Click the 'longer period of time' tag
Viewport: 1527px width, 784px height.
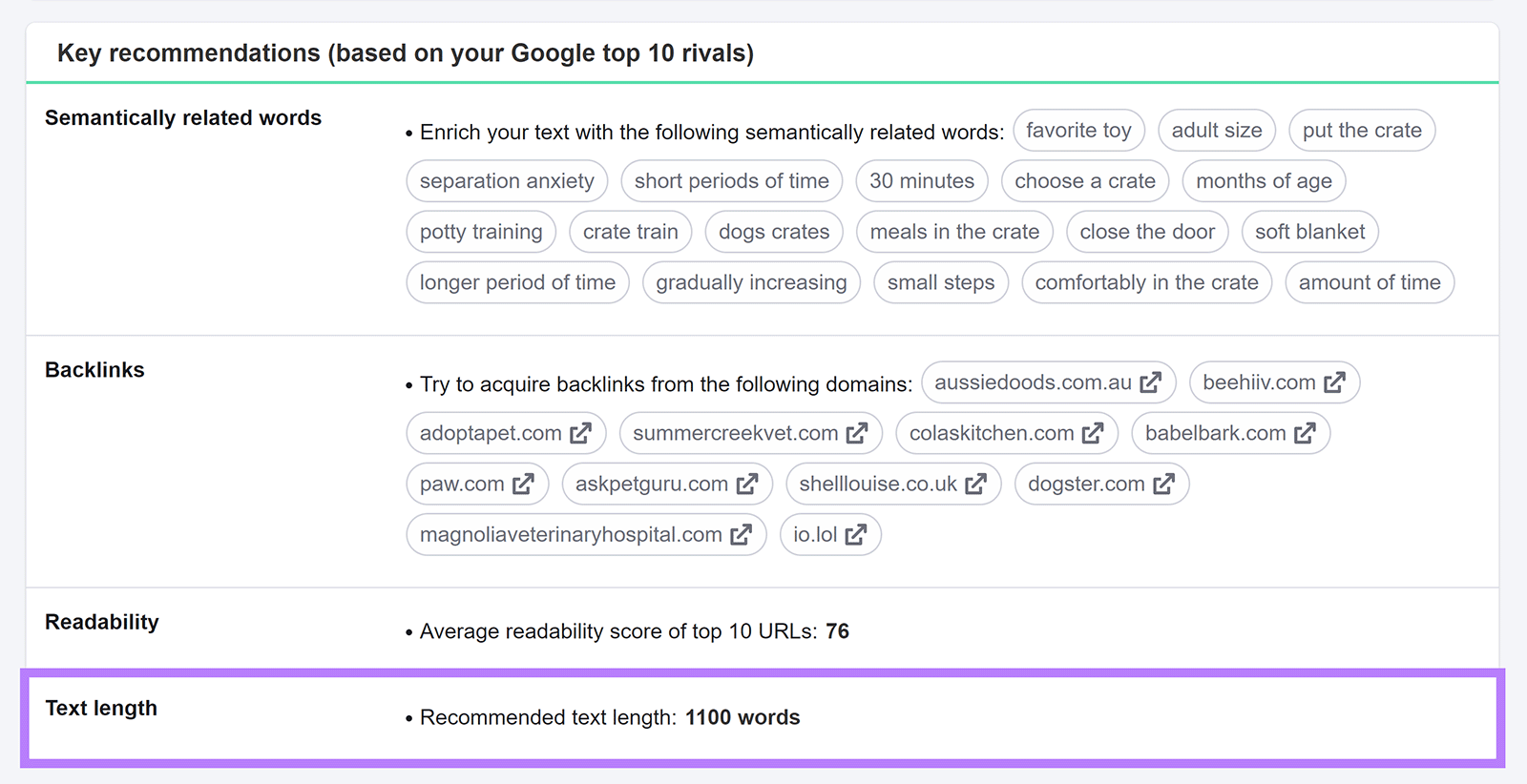pos(517,282)
